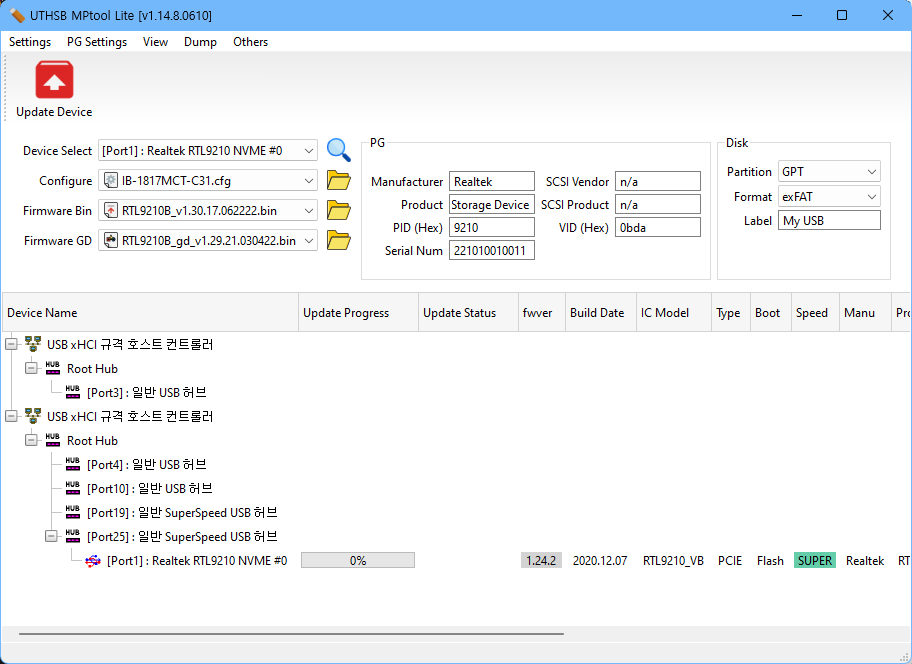Click the magnifier scan devices icon
912x664 pixels.
339,150
